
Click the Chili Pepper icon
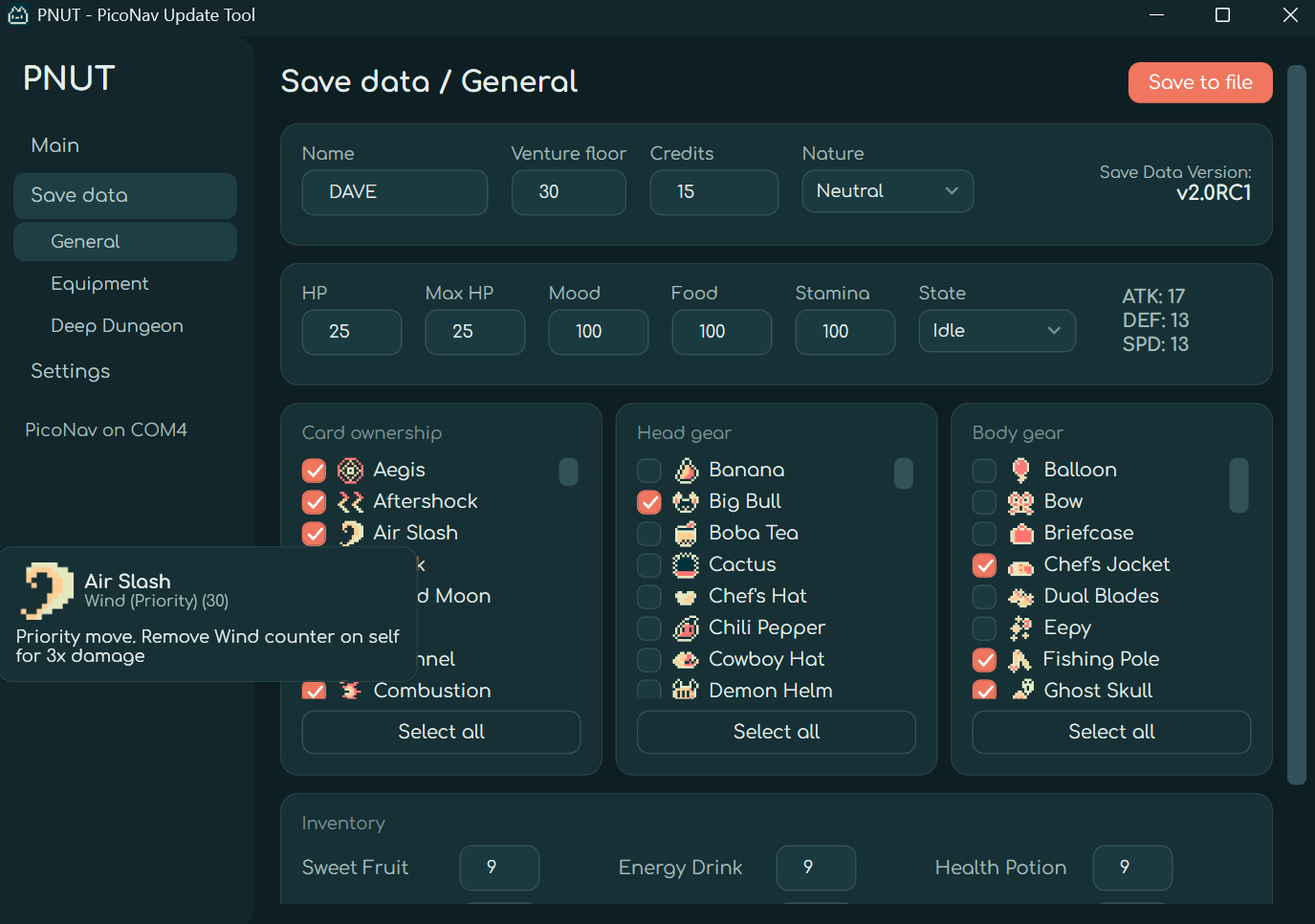[686, 627]
